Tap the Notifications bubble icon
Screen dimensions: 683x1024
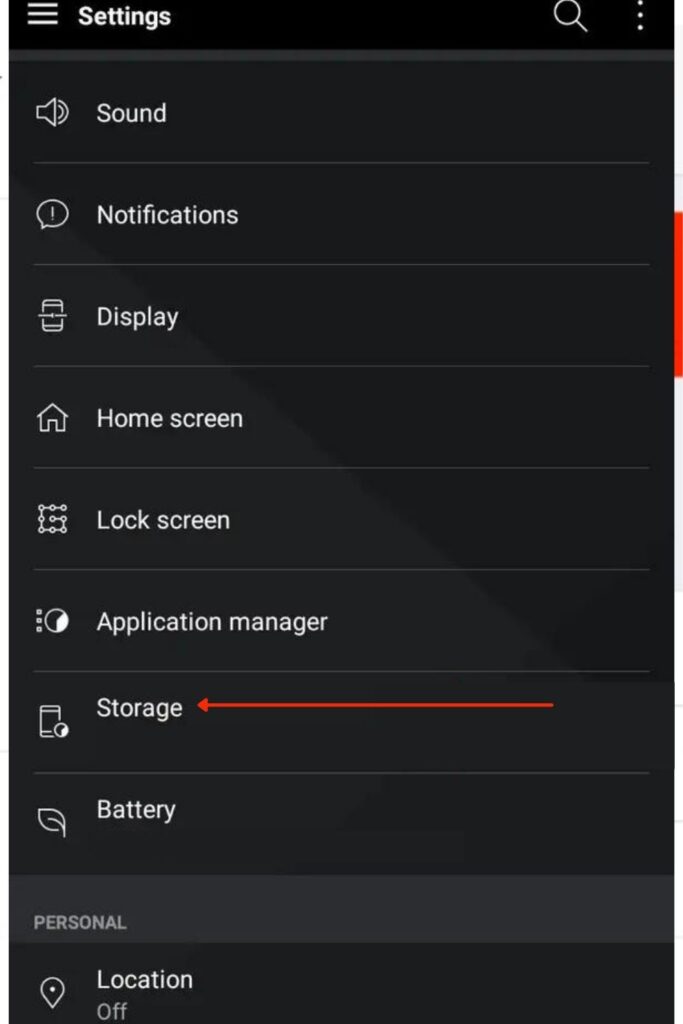52,215
